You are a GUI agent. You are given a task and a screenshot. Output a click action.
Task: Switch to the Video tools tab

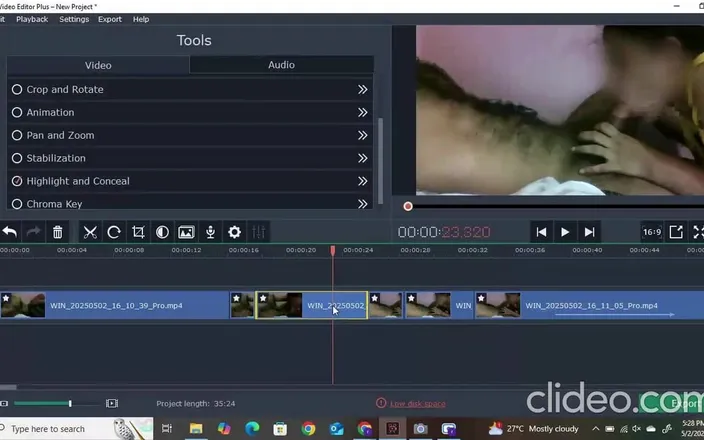coord(98,65)
